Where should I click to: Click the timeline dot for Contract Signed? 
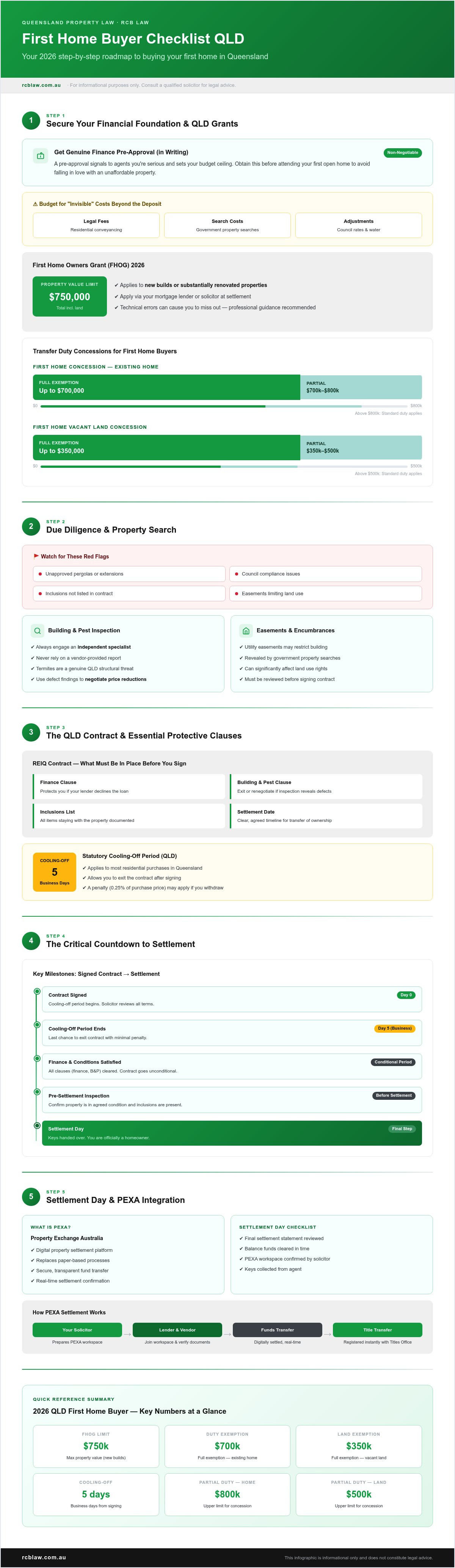[x=37, y=992]
